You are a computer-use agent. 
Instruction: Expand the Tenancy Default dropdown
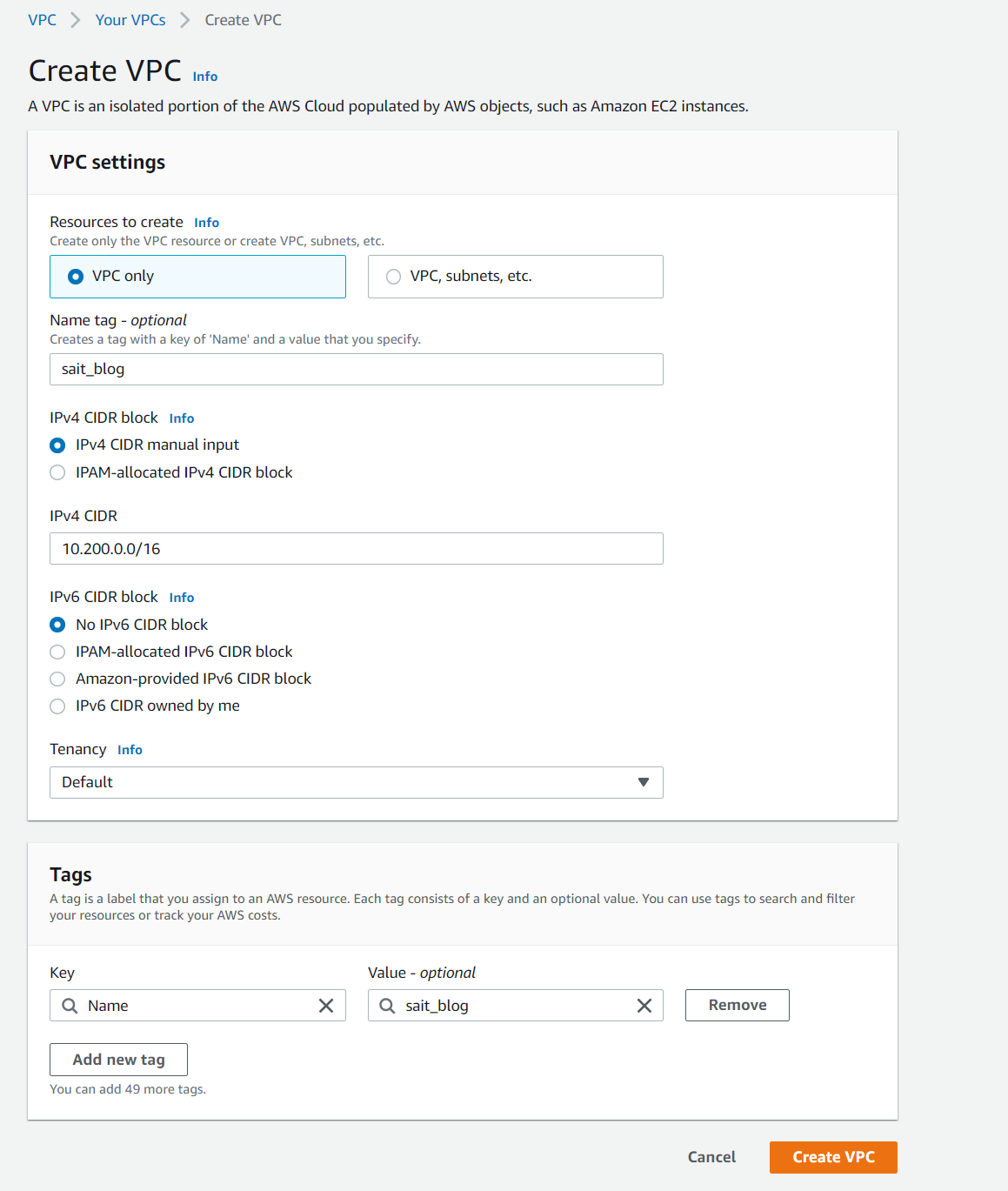click(x=357, y=782)
